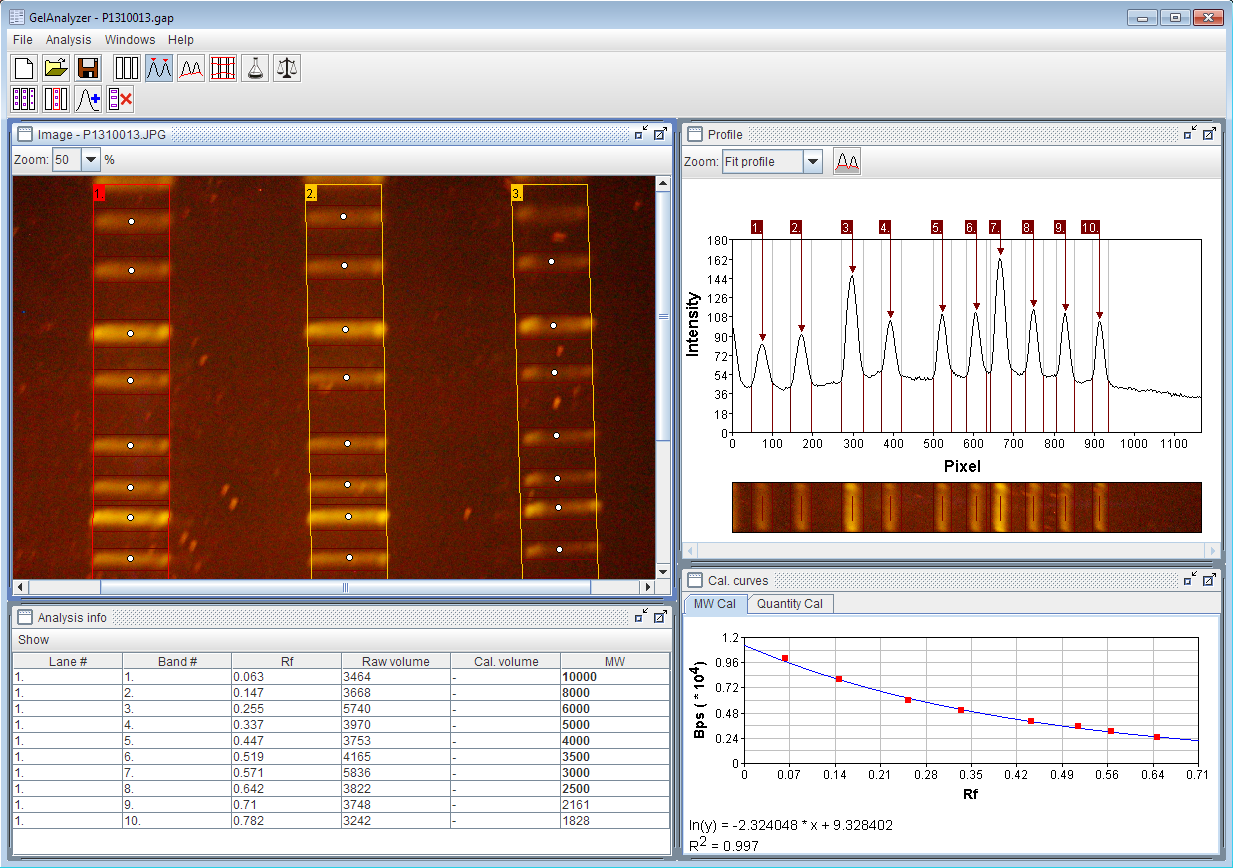The height and width of the screenshot is (868, 1233).
Task: Open the Analysis menu
Action: click(68, 40)
